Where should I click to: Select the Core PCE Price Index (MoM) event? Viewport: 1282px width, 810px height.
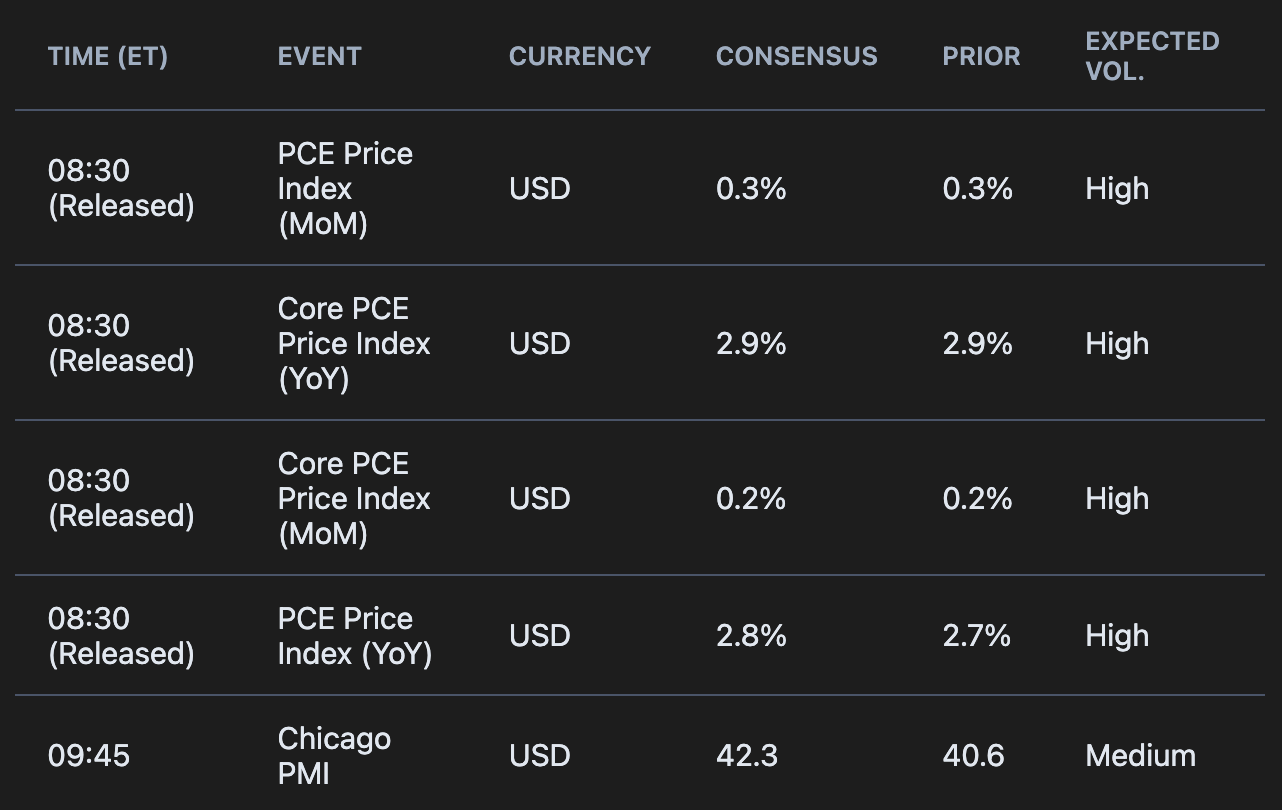(353, 499)
